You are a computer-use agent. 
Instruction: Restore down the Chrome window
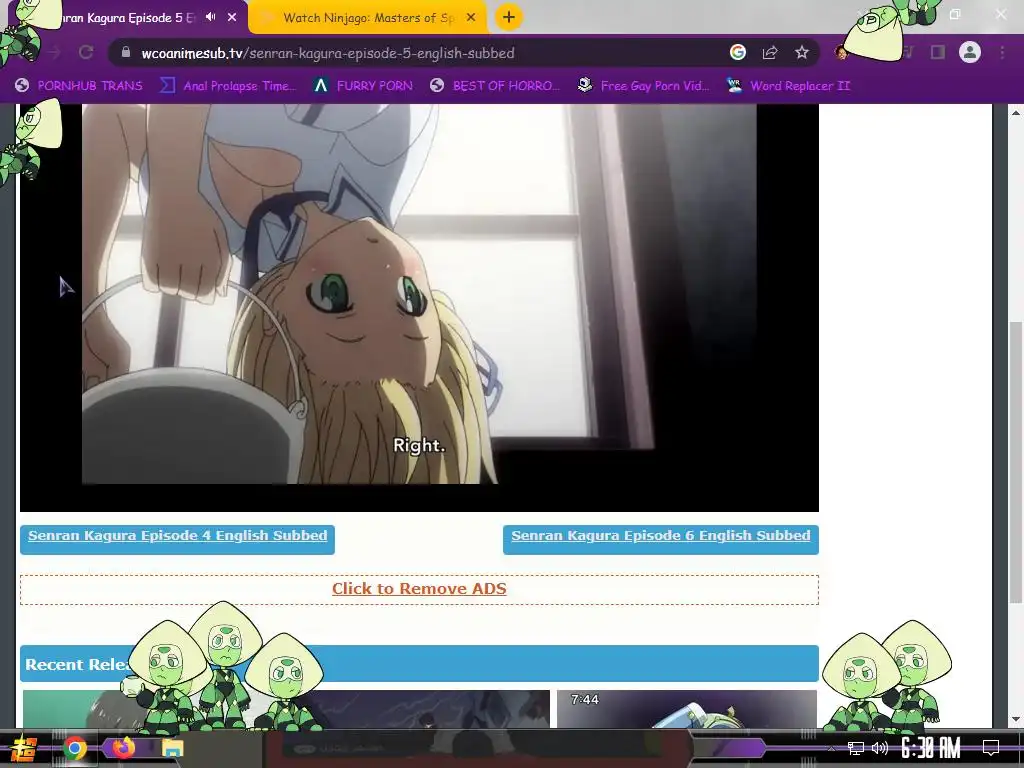coord(955,14)
